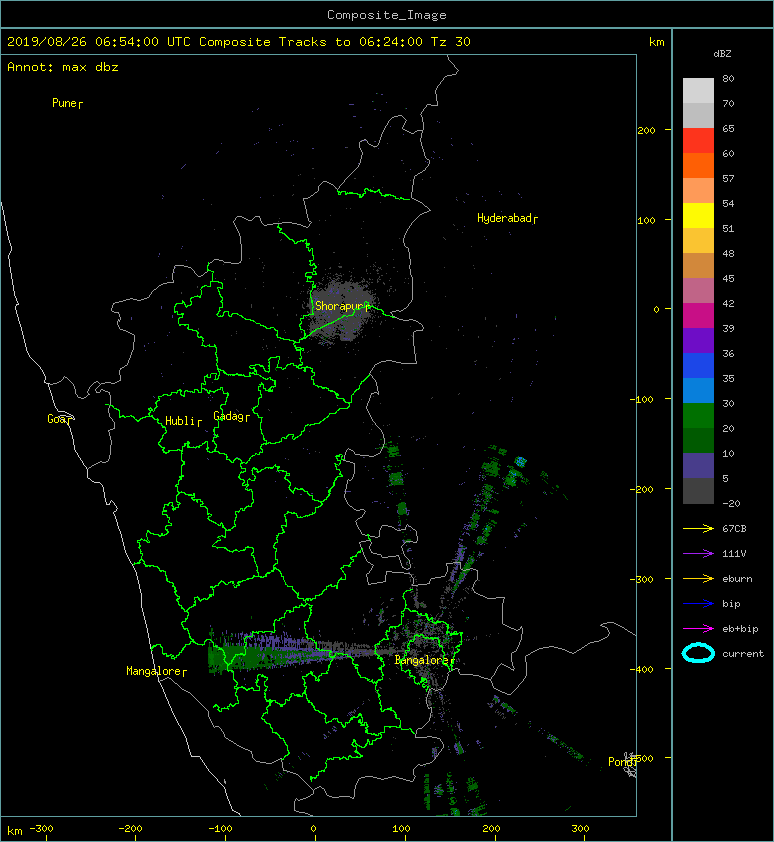Click the eburn arrow symbol in legend
Screen dimensions: 774x842
point(698,579)
